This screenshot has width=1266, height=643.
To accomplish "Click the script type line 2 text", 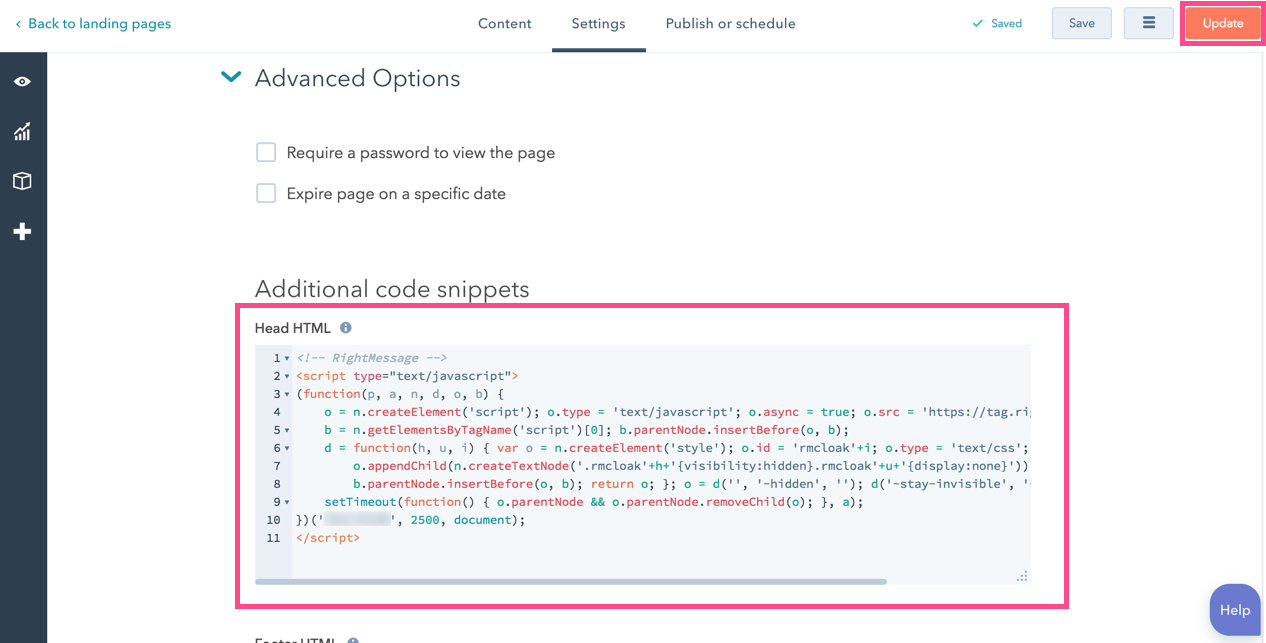I will coord(407,376).
